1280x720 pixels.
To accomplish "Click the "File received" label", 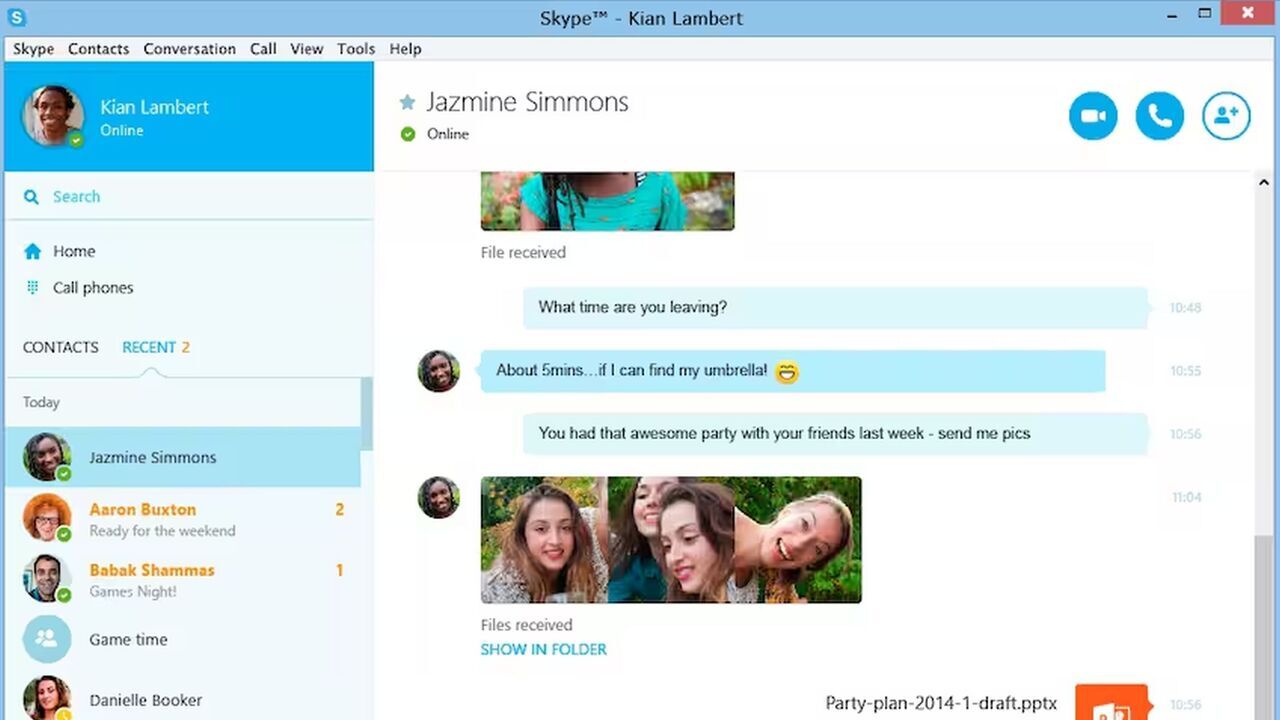I will tap(523, 253).
